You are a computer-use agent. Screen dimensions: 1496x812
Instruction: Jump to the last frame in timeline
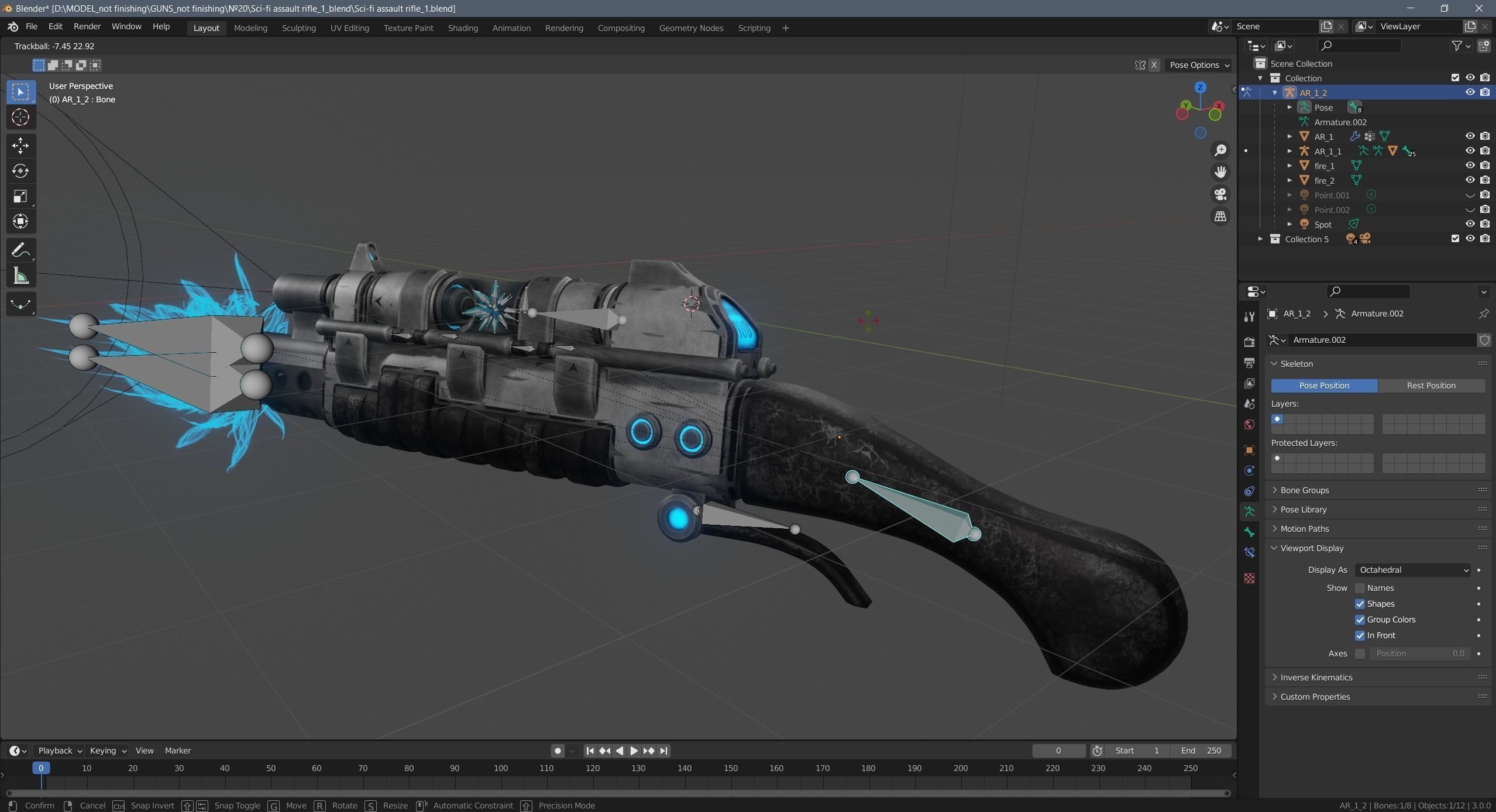663,751
